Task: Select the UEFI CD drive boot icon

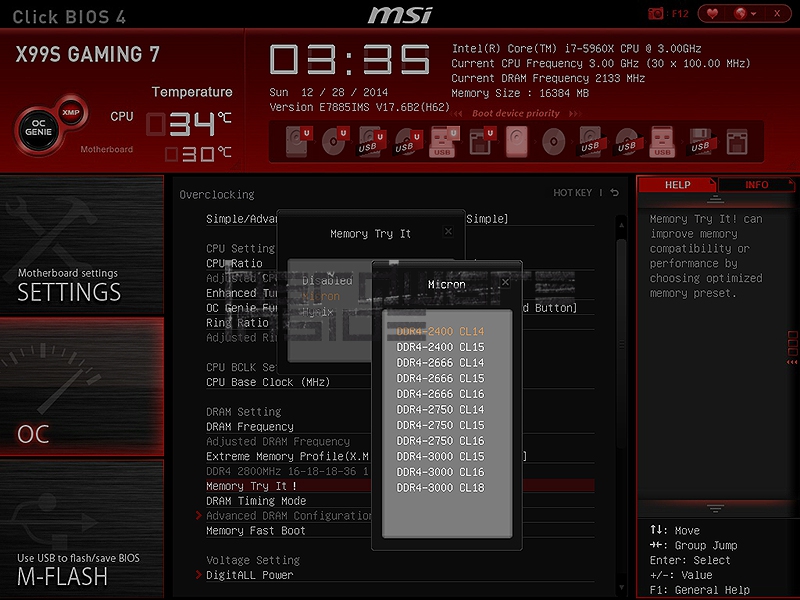Action: click(335, 141)
